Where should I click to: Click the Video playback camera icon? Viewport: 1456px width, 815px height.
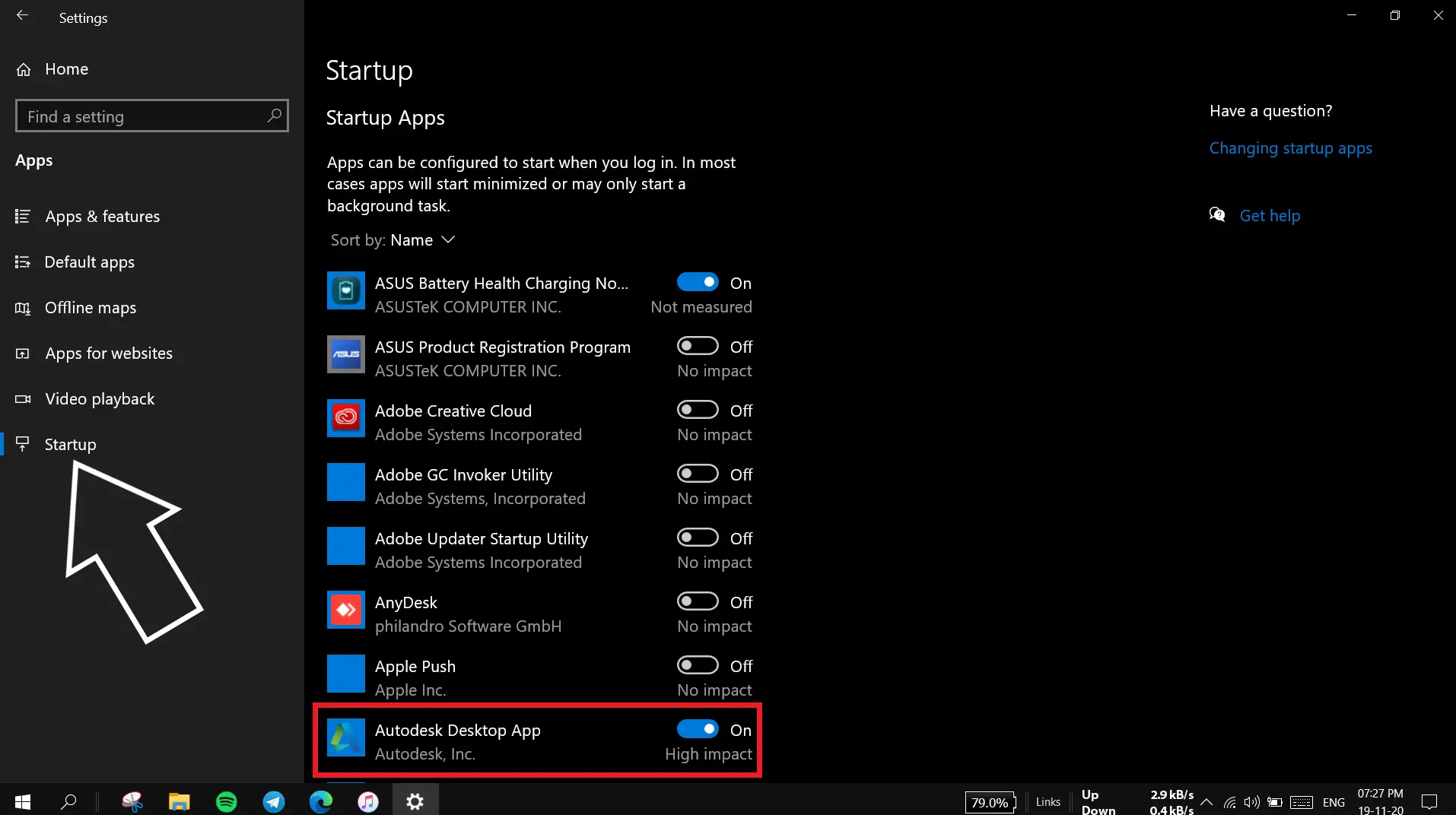pos(23,399)
